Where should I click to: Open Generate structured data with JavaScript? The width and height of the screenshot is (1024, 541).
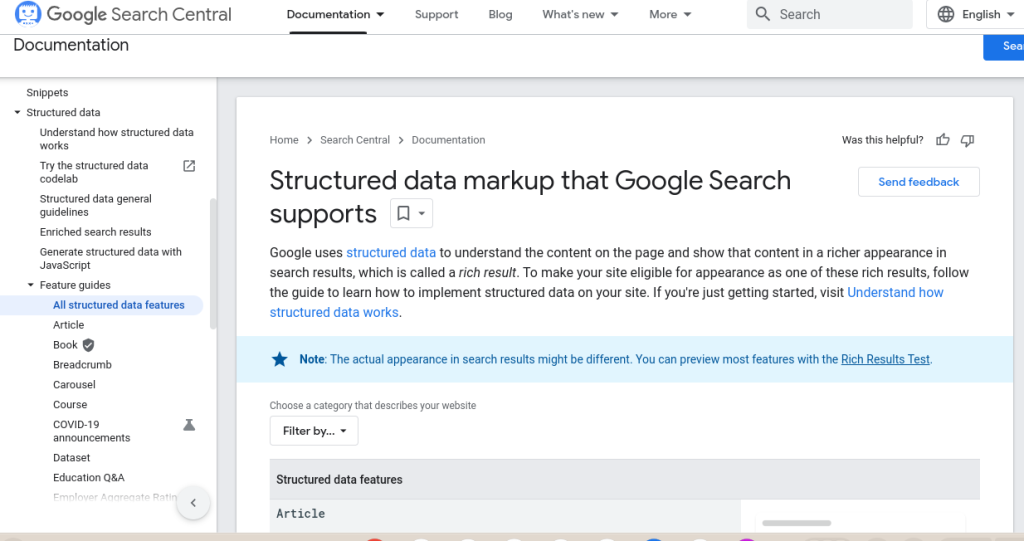click(x=110, y=258)
